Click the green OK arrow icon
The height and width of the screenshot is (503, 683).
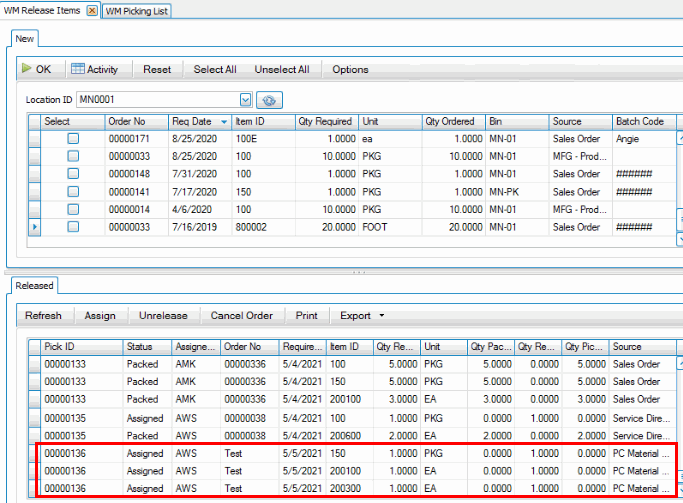click(x=26, y=69)
